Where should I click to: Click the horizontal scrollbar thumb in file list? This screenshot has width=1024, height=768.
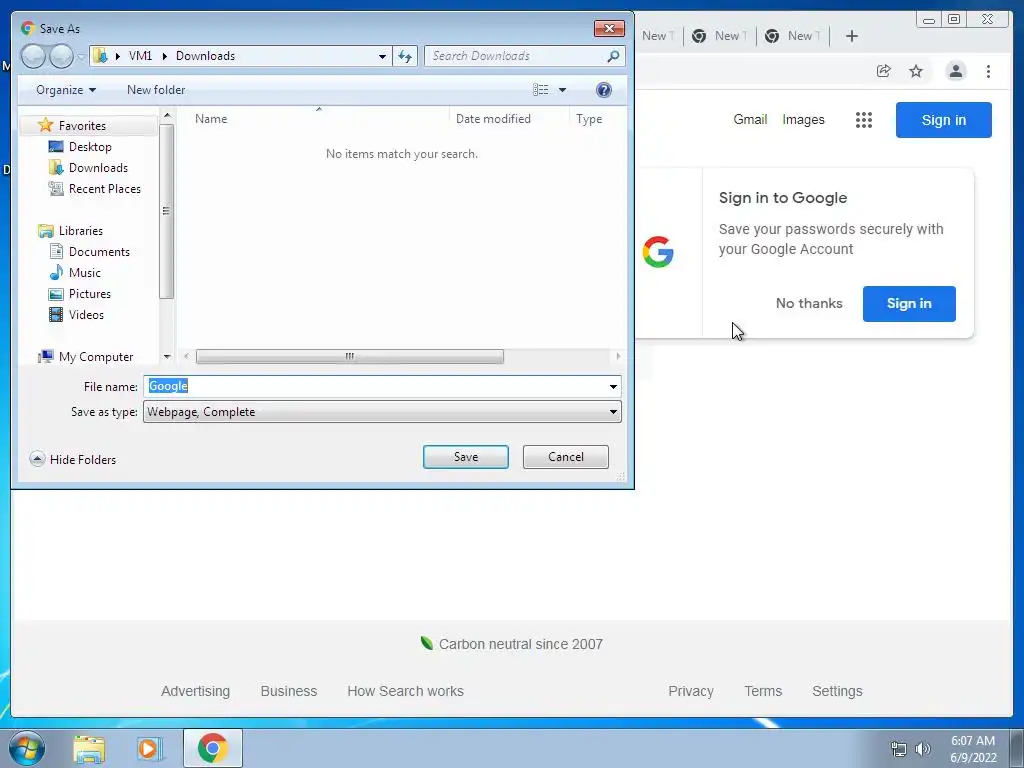pos(349,357)
